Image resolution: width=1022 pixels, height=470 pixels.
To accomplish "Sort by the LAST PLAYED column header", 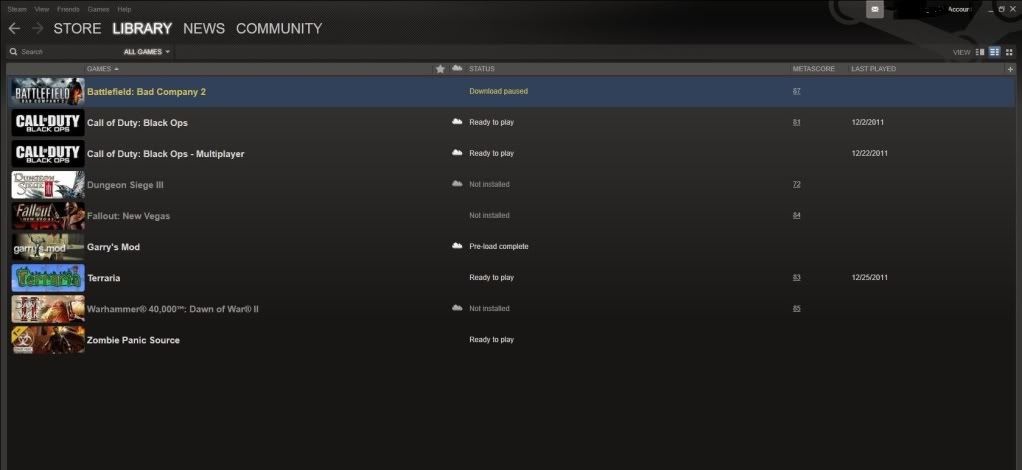I will (x=873, y=69).
